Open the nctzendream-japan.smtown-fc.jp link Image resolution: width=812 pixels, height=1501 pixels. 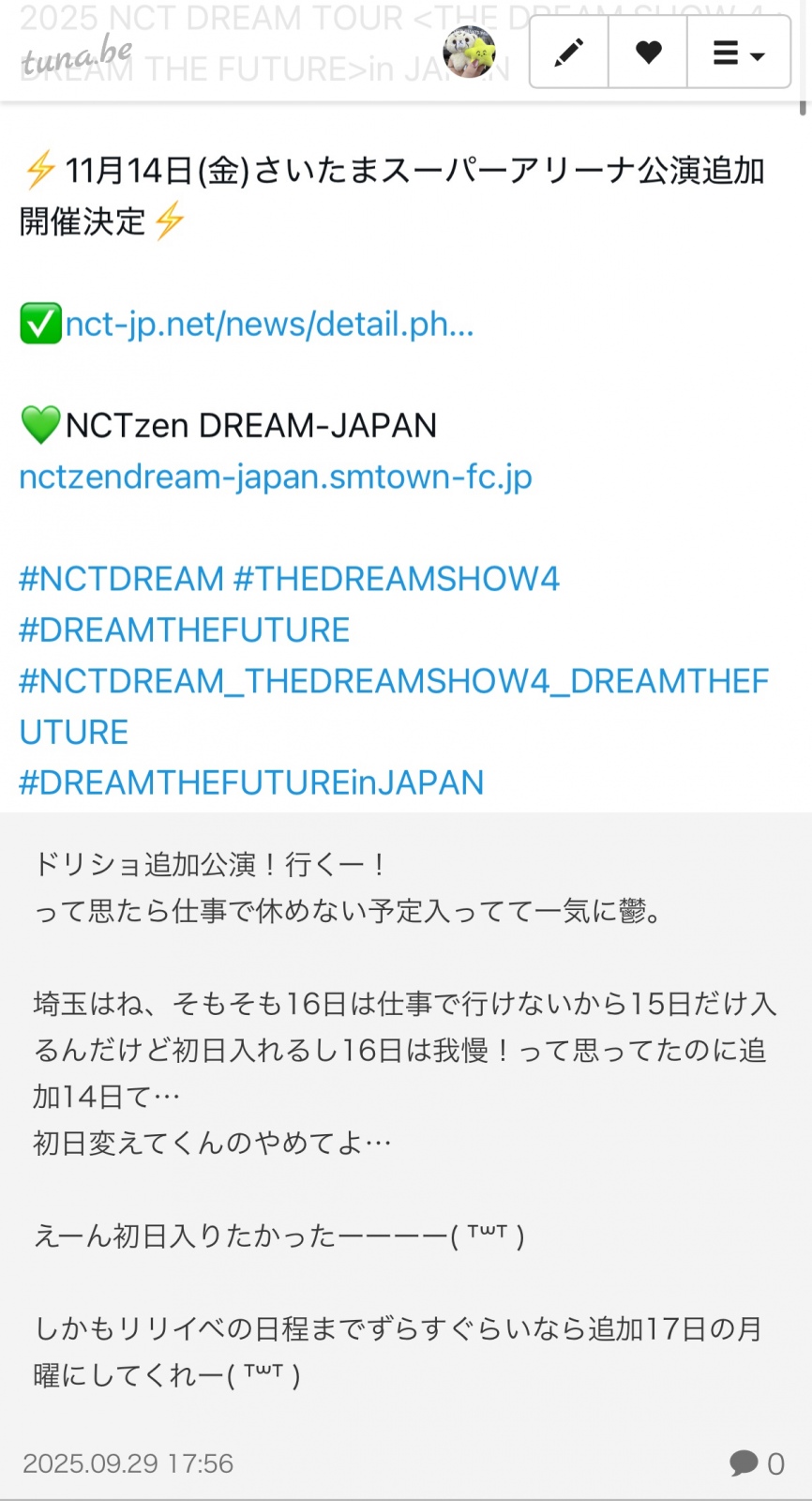click(276, 477)
